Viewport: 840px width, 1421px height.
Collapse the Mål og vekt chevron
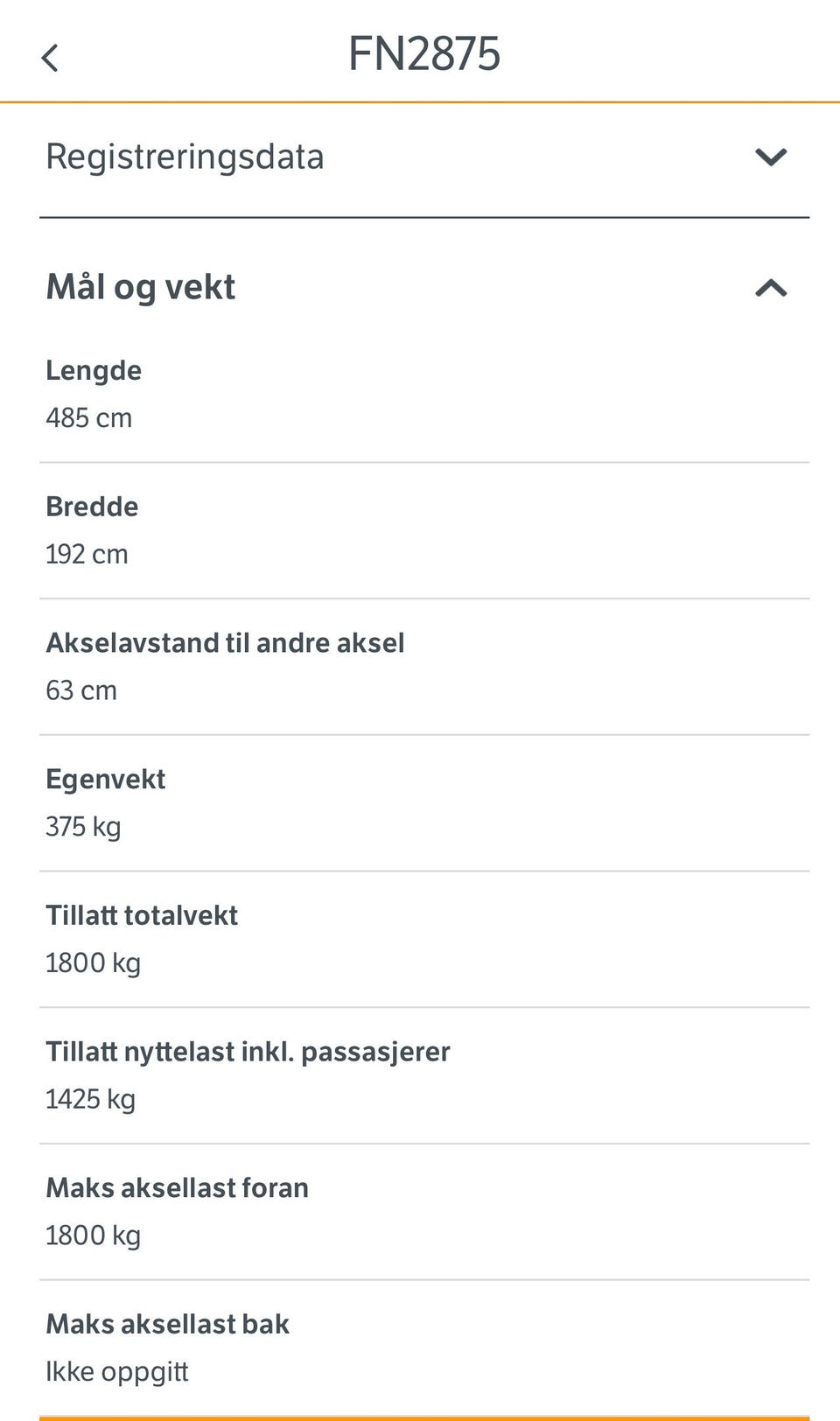tap(770, 288)
